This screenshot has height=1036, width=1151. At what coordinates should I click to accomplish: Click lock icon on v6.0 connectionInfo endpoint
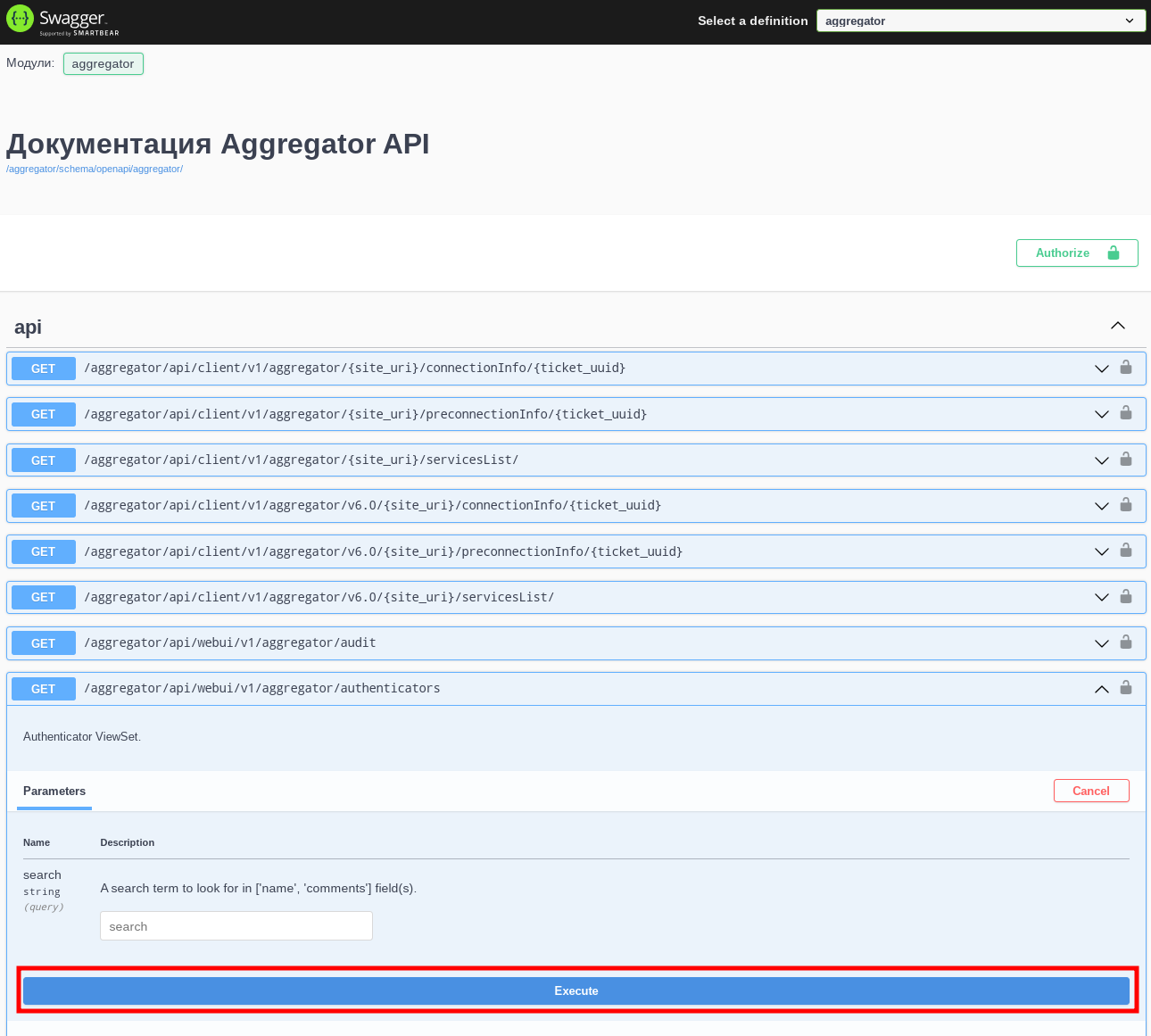click(x=1126, y=505)
